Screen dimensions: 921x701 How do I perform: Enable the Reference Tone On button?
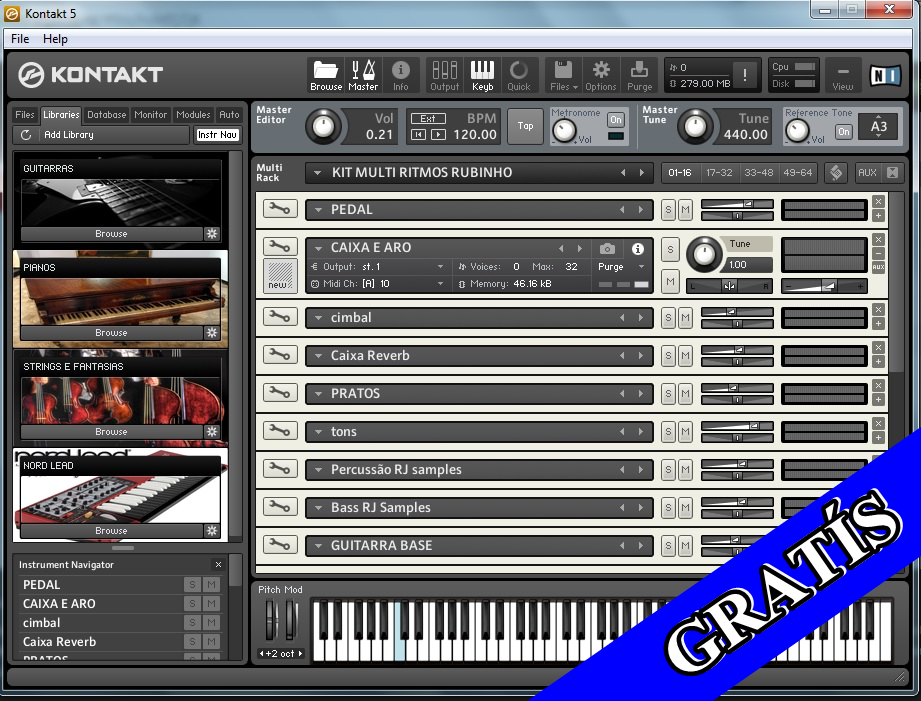pos(843,132)
